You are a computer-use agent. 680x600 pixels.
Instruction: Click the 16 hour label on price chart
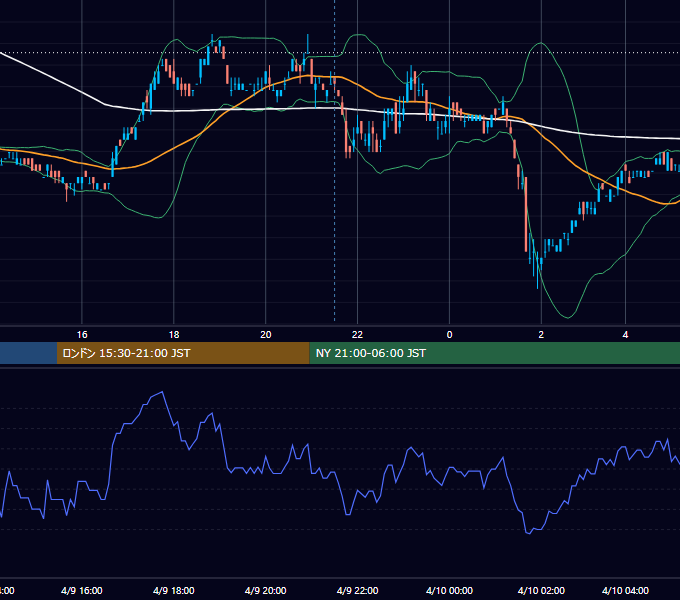[x=82, y=334]
